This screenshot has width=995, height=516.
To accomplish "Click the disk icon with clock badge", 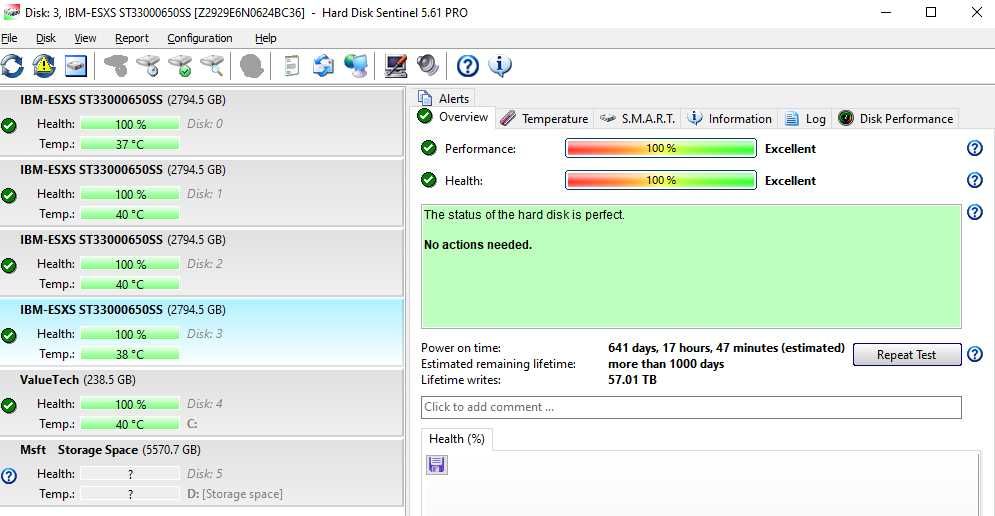I will pos(148,65).
